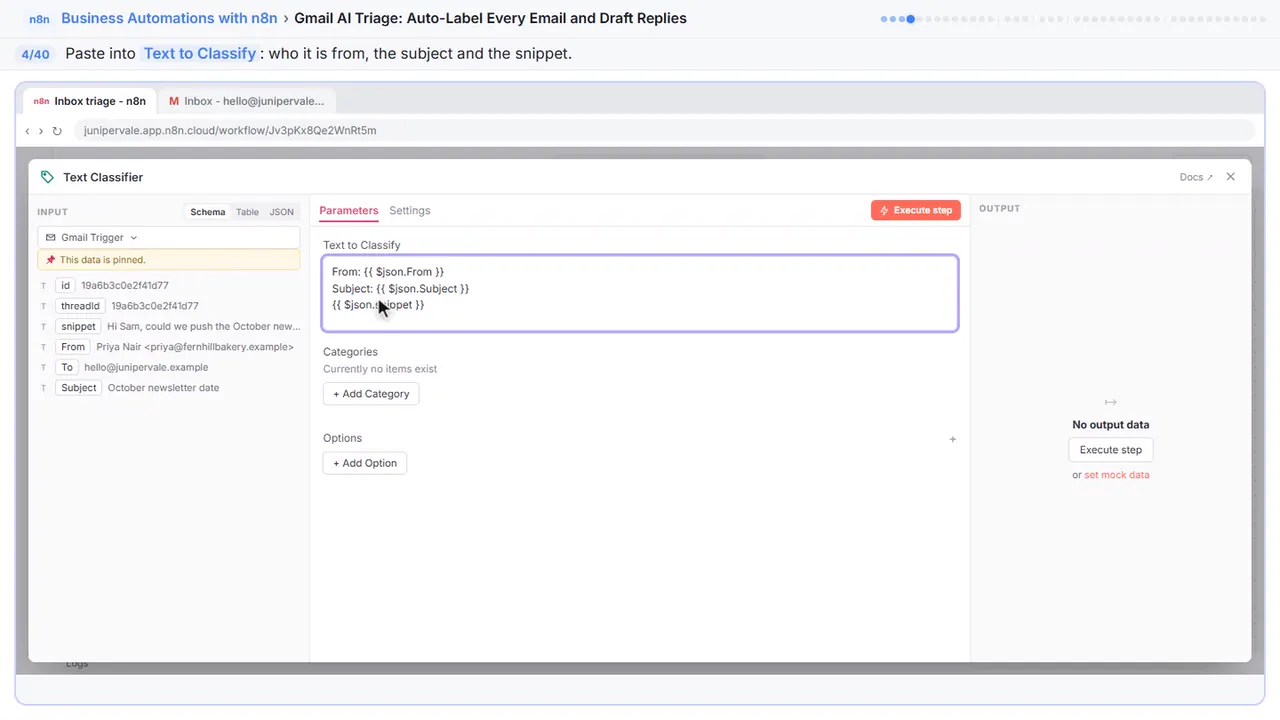Click the plus icon beside Options
The height and width of the screenshot is (720, 1280).
953,439
